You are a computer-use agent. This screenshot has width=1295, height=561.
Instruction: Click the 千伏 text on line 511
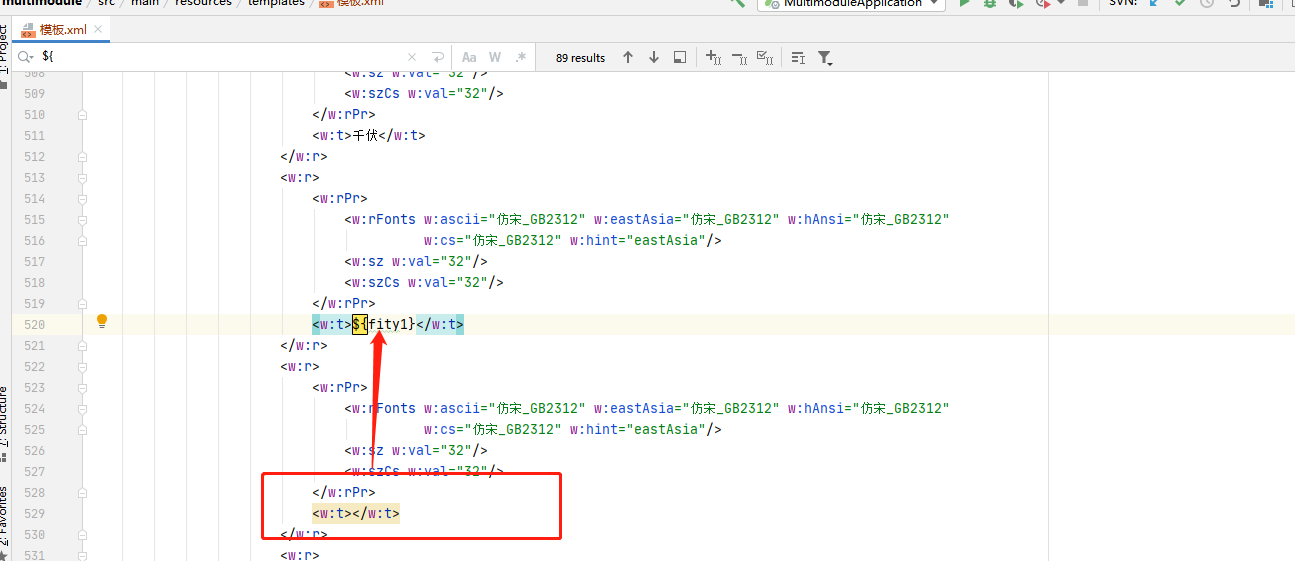coord(365,135)
